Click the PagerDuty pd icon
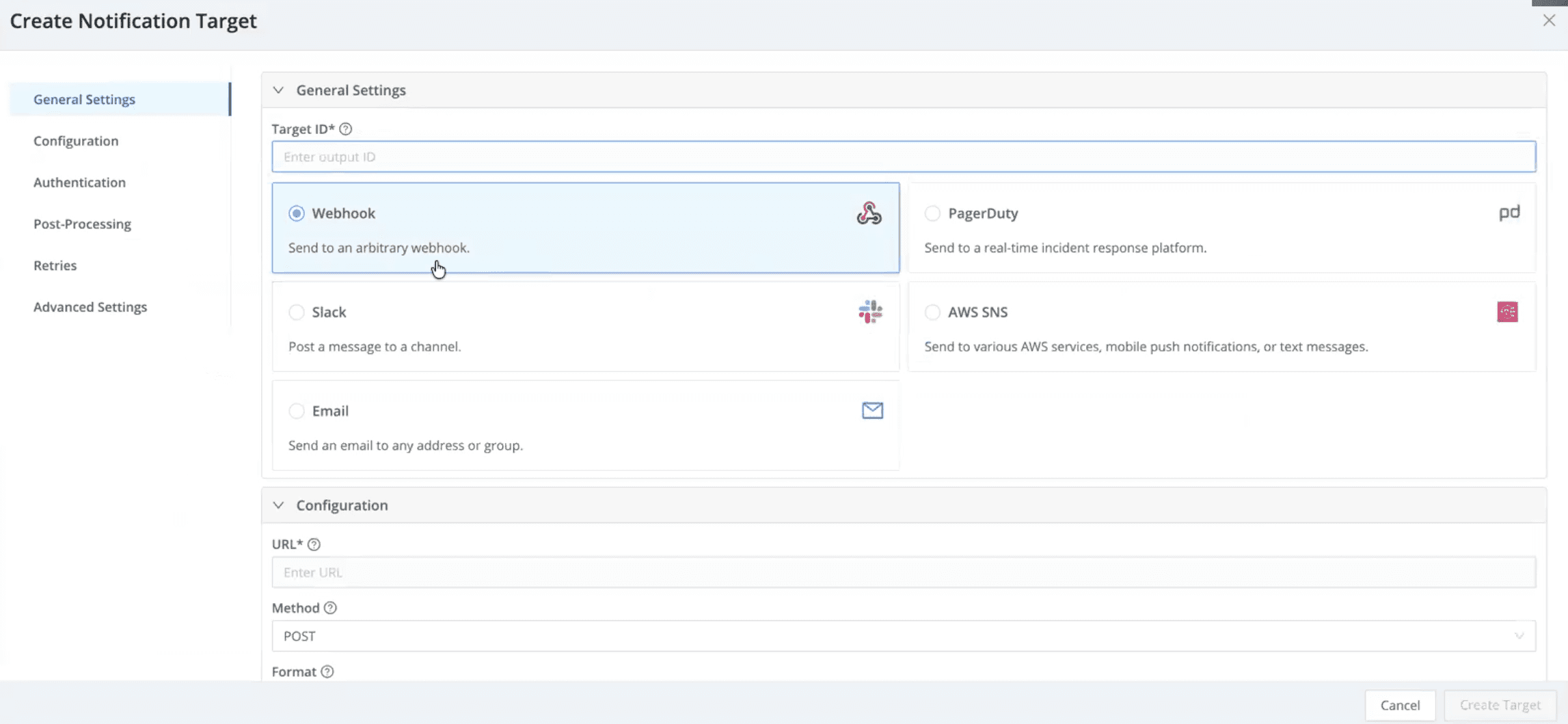This screenshot has width=1568, height=724. 1510,212
